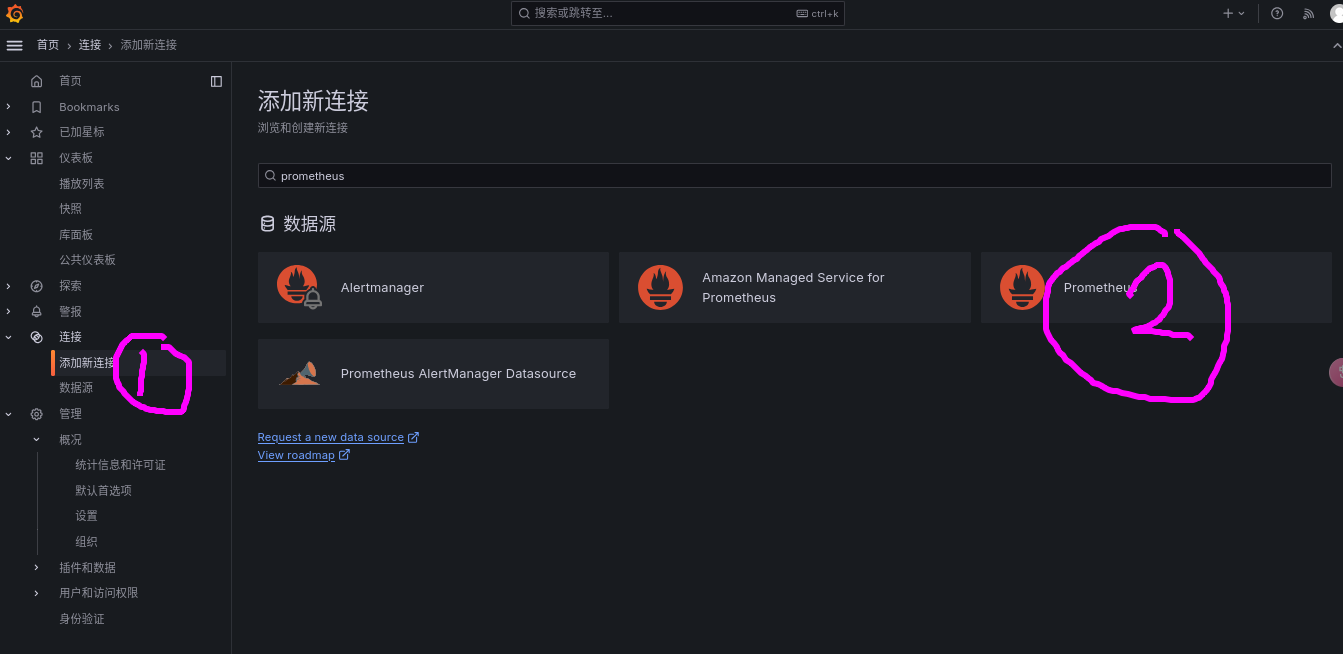Click the Amazon Managed Prometheus logo

660,287
